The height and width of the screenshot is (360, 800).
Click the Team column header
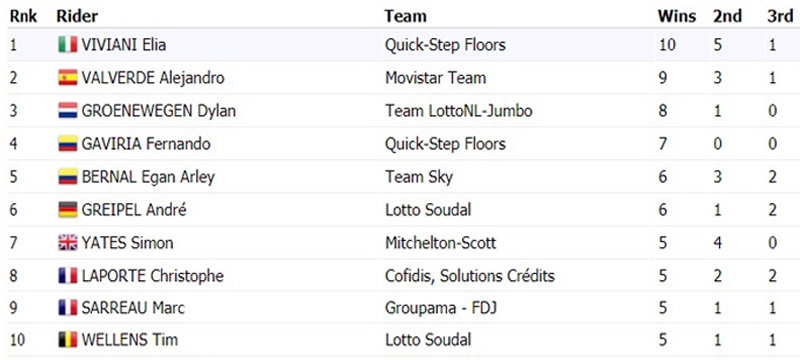coord(406,16)
